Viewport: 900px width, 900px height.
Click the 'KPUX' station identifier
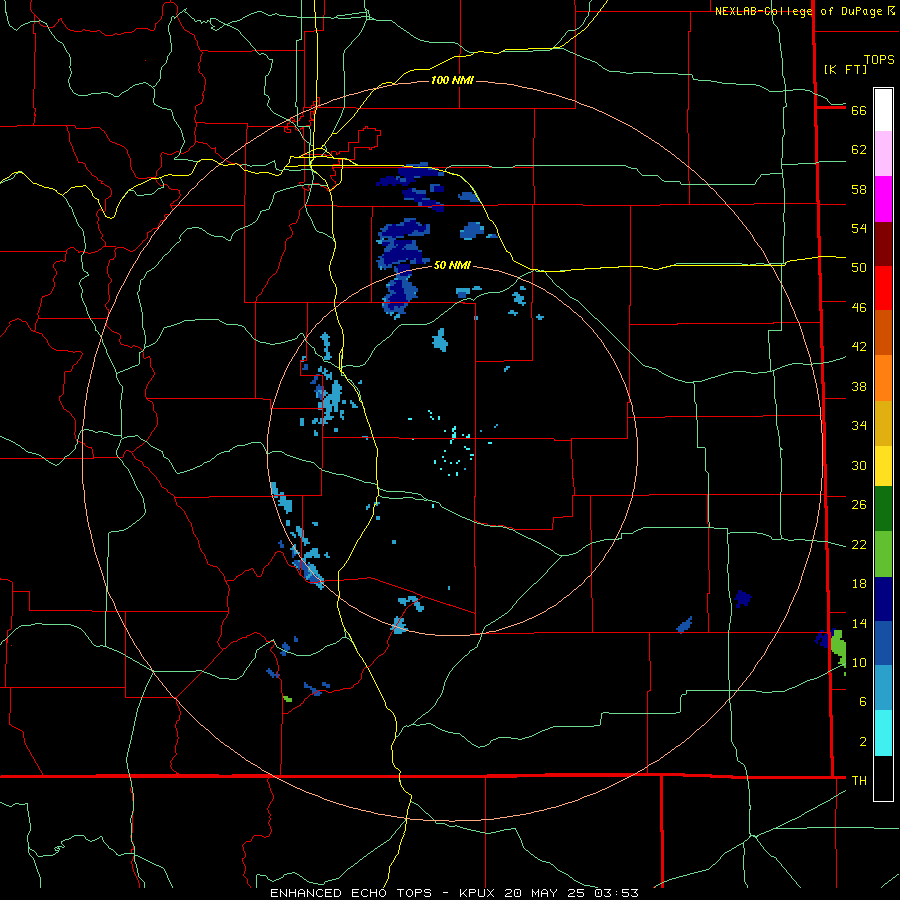click(480, 893)
